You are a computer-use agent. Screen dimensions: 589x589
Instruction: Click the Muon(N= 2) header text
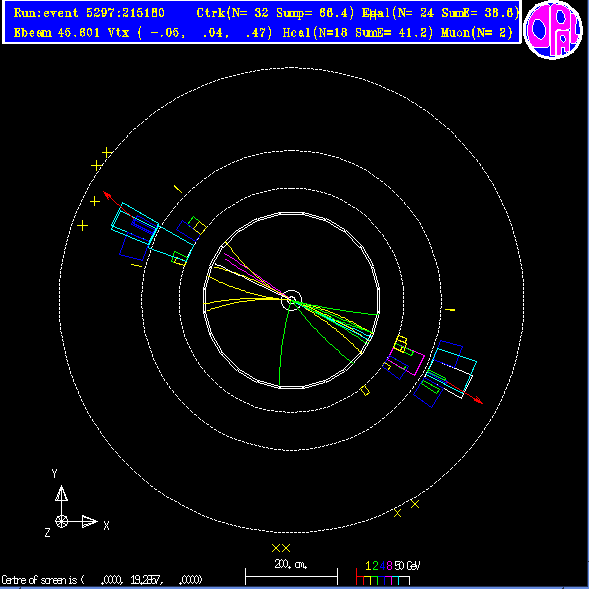tap(476, 33)
